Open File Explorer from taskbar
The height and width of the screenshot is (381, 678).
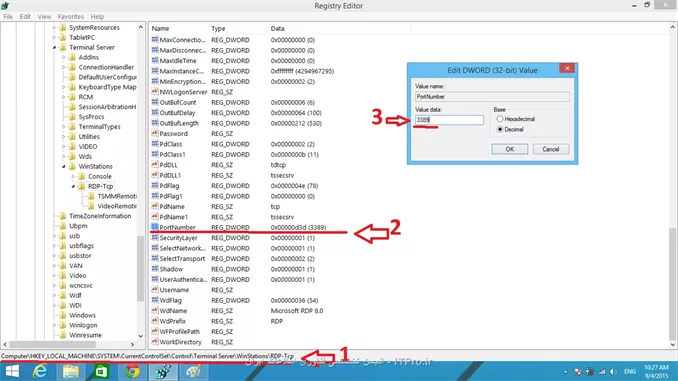[x=71, y=371]
